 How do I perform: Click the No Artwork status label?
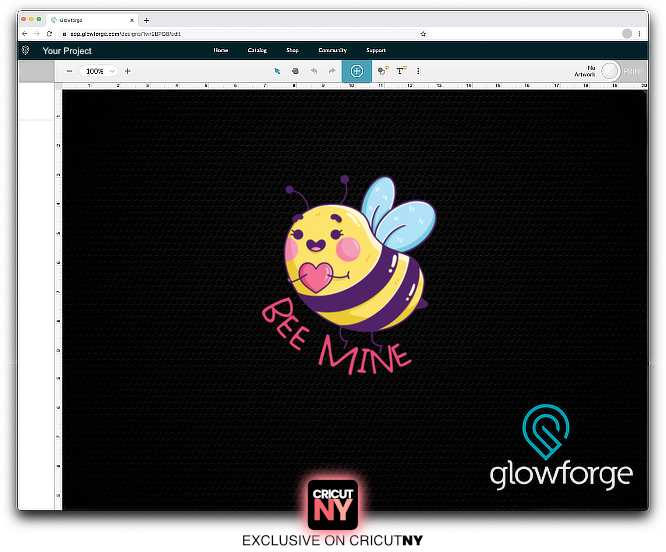[585, 71]
